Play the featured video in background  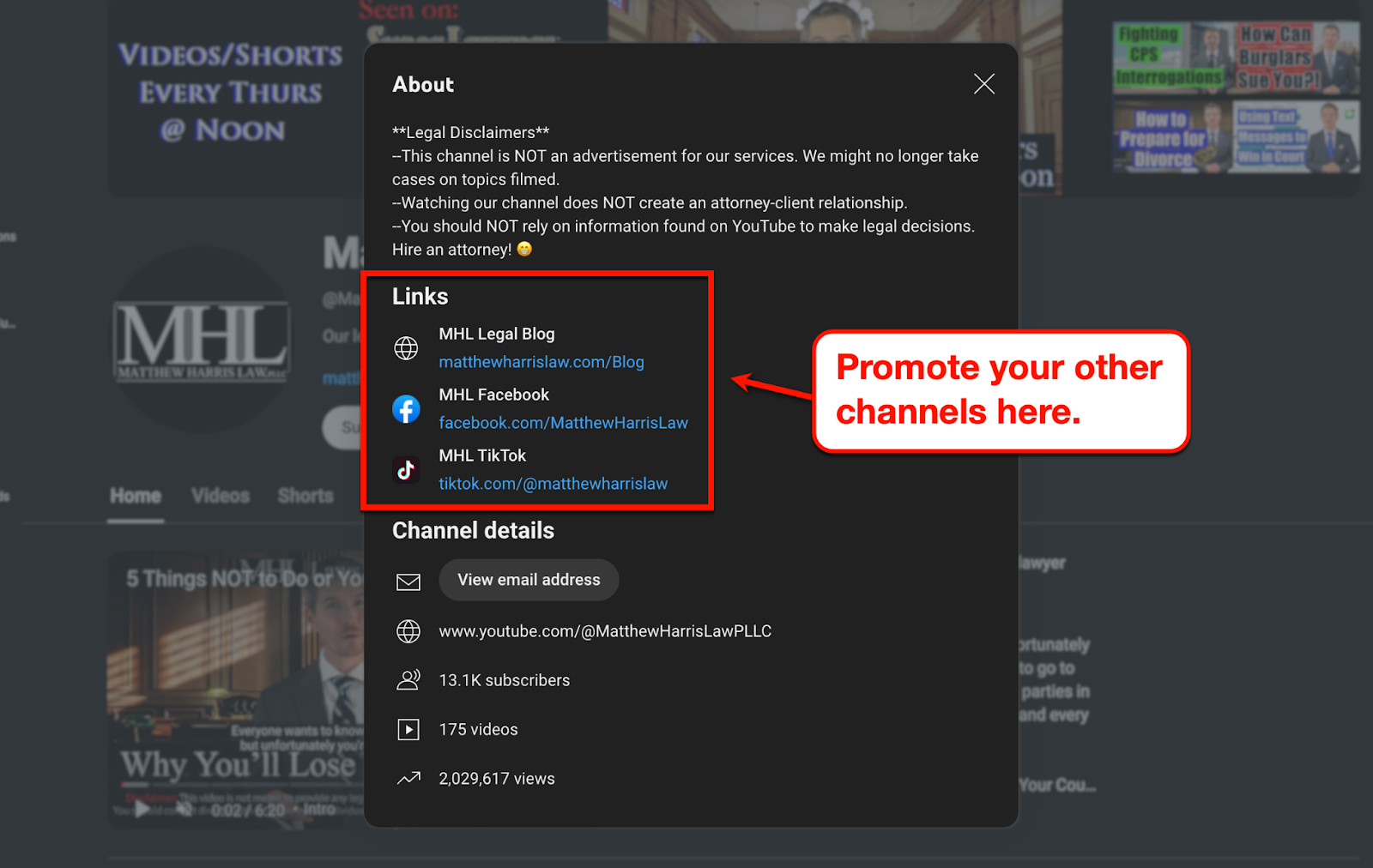click(x=142, y=809)
